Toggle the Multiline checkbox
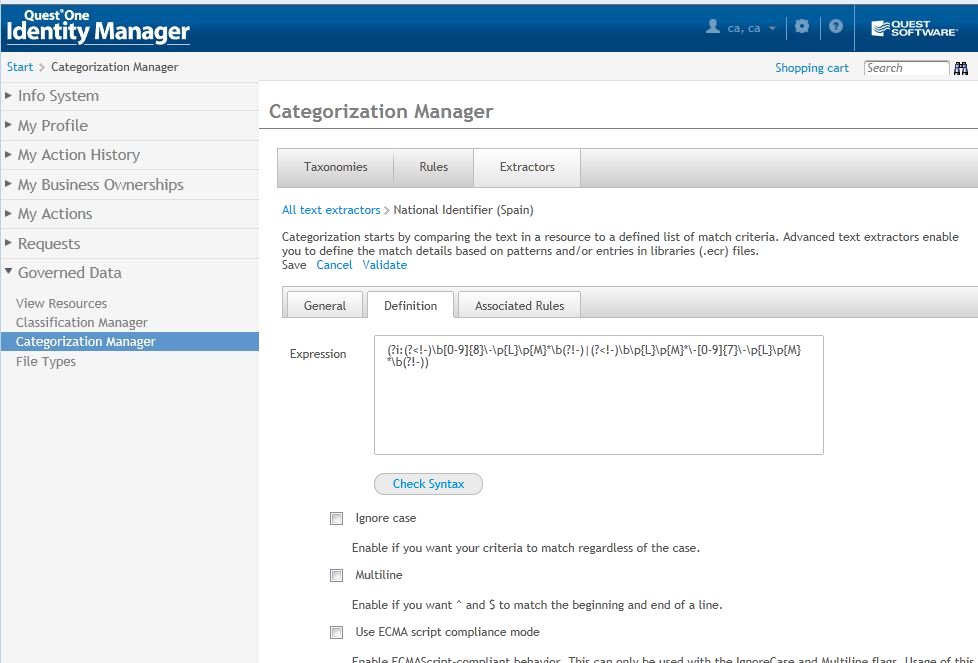The width and height of the screenshot is (978, 663). click(336, 576)
